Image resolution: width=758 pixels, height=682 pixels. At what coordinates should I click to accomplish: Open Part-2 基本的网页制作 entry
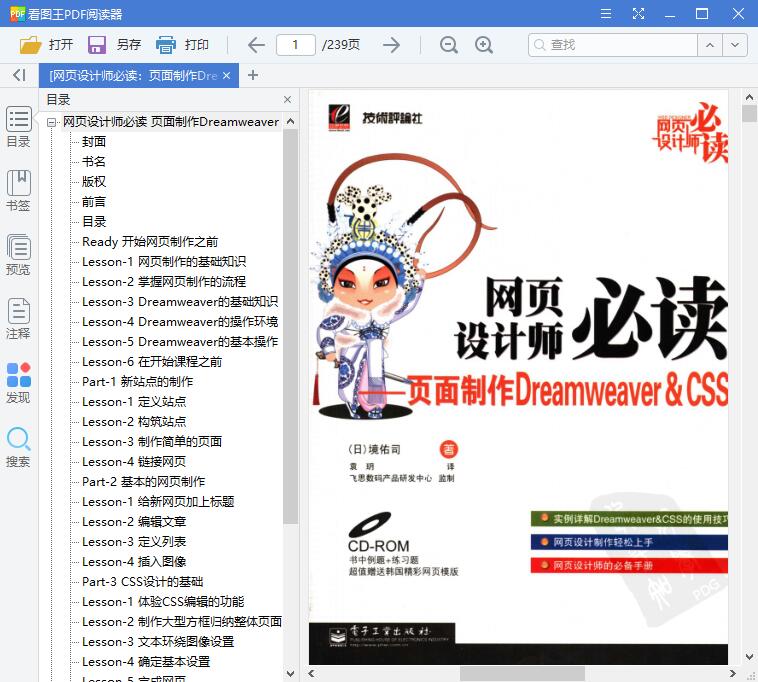click(x=144, y=481)
